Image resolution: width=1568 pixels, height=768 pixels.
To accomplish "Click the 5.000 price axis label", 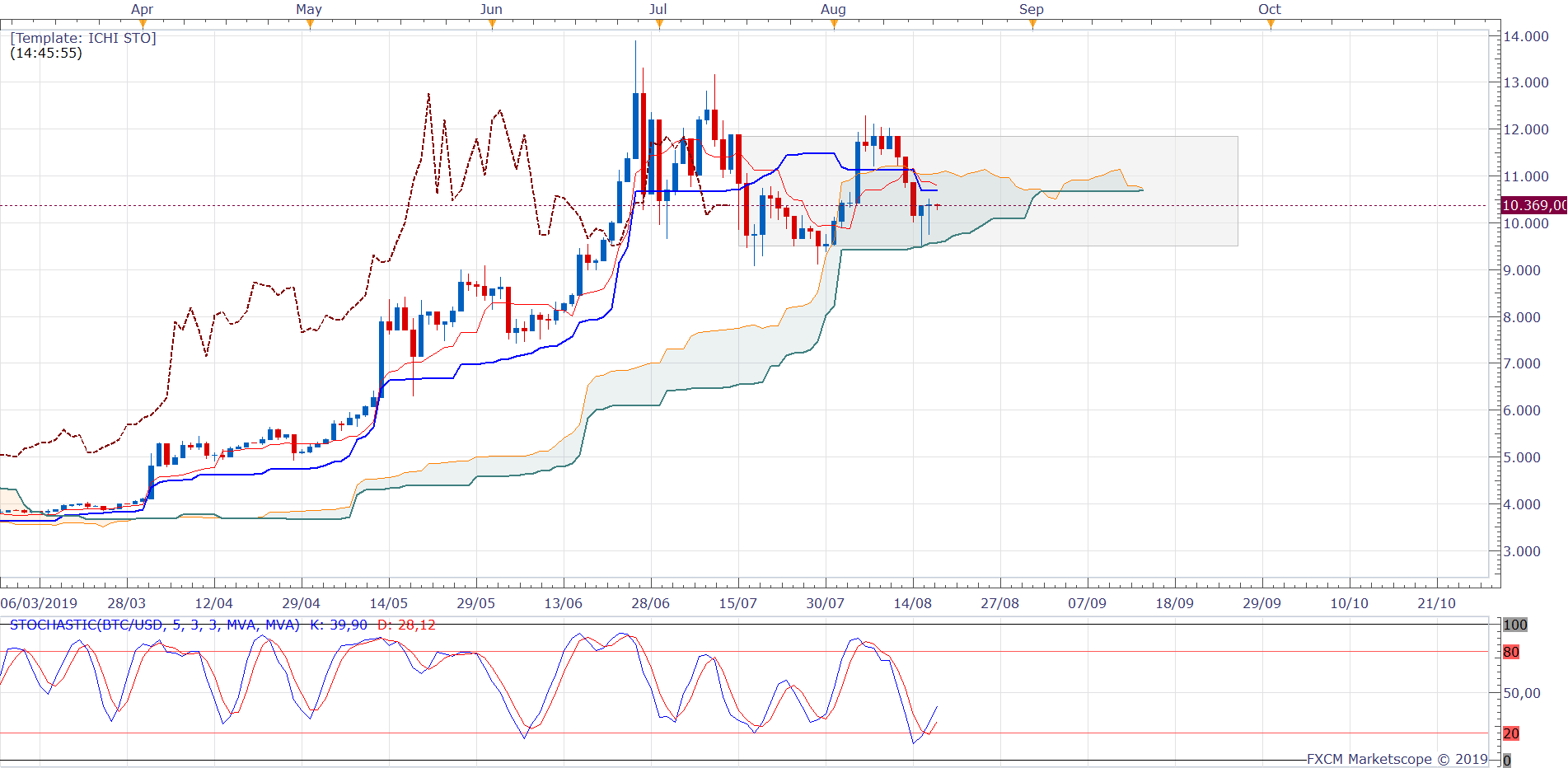I will click(1522, 457).
